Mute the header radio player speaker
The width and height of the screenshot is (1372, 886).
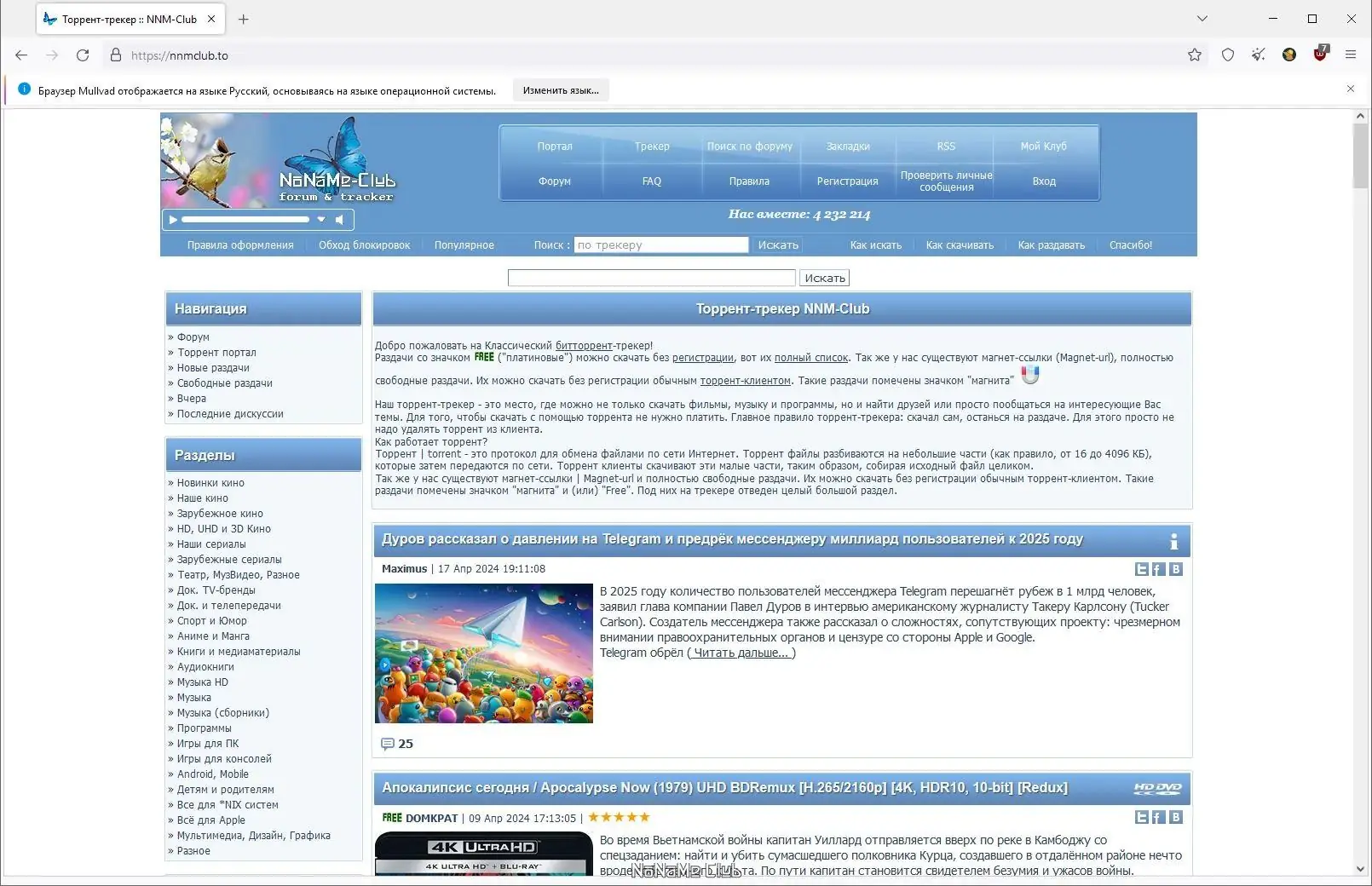(x=339, y=220)
